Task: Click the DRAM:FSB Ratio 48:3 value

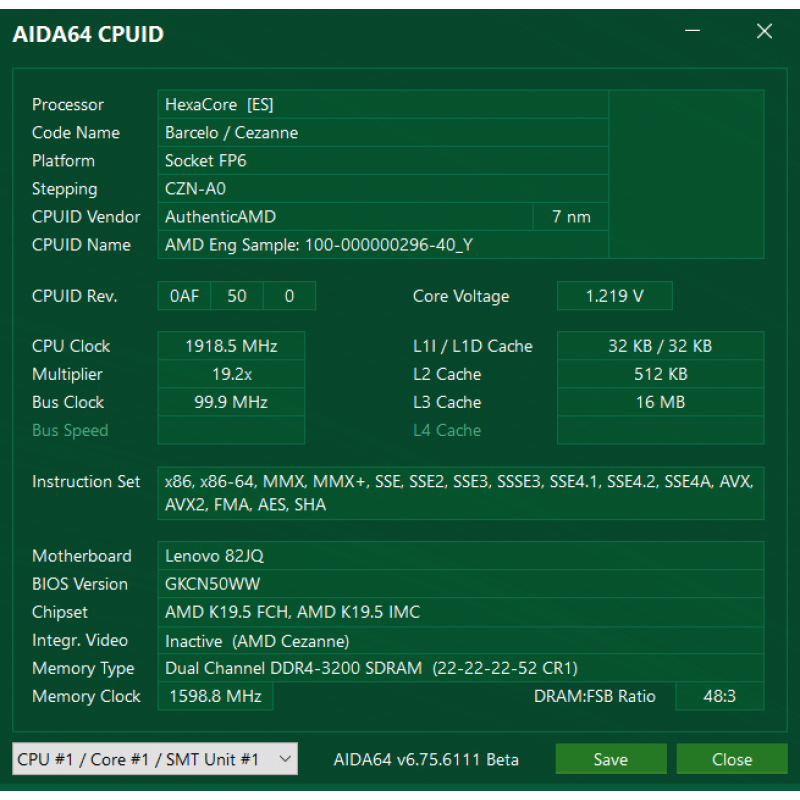Action: 719,696
